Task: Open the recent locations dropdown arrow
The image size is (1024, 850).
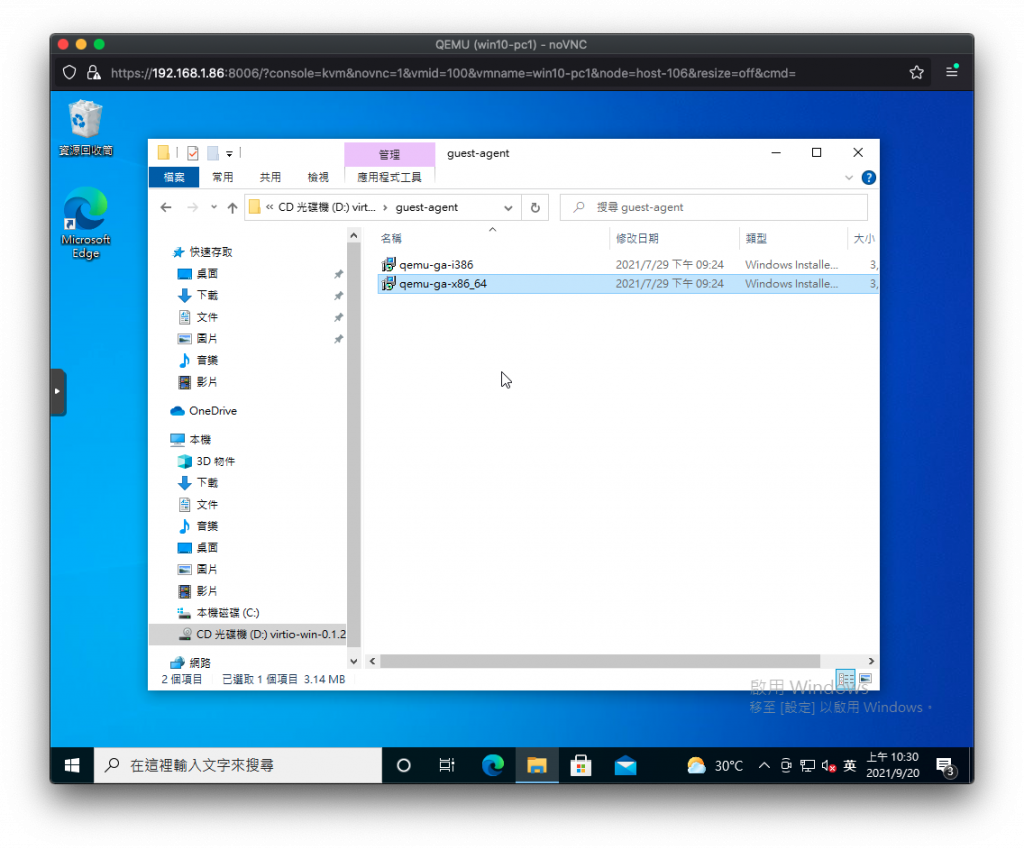Action: (214, 208)
